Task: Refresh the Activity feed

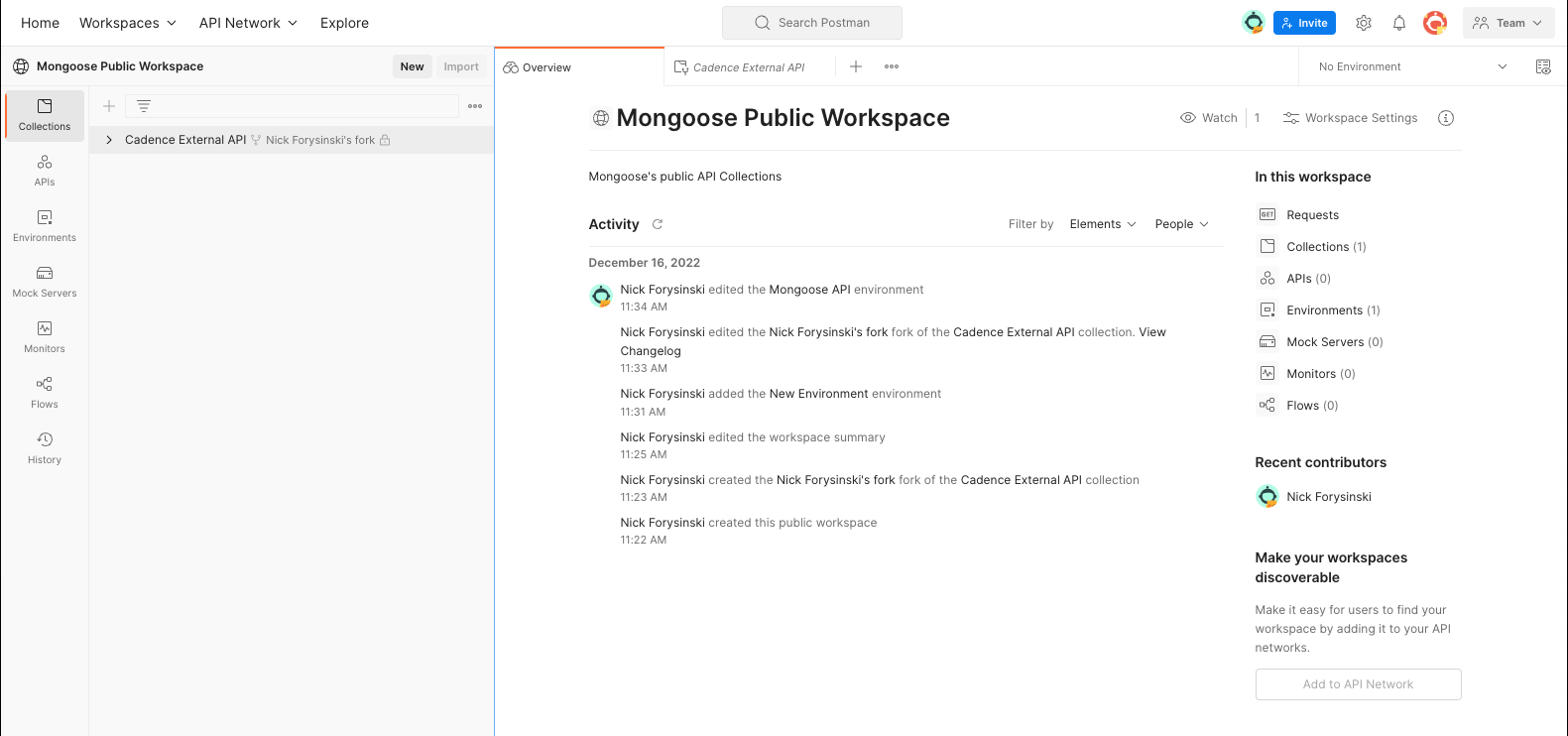Action: [x=657, y=224]
